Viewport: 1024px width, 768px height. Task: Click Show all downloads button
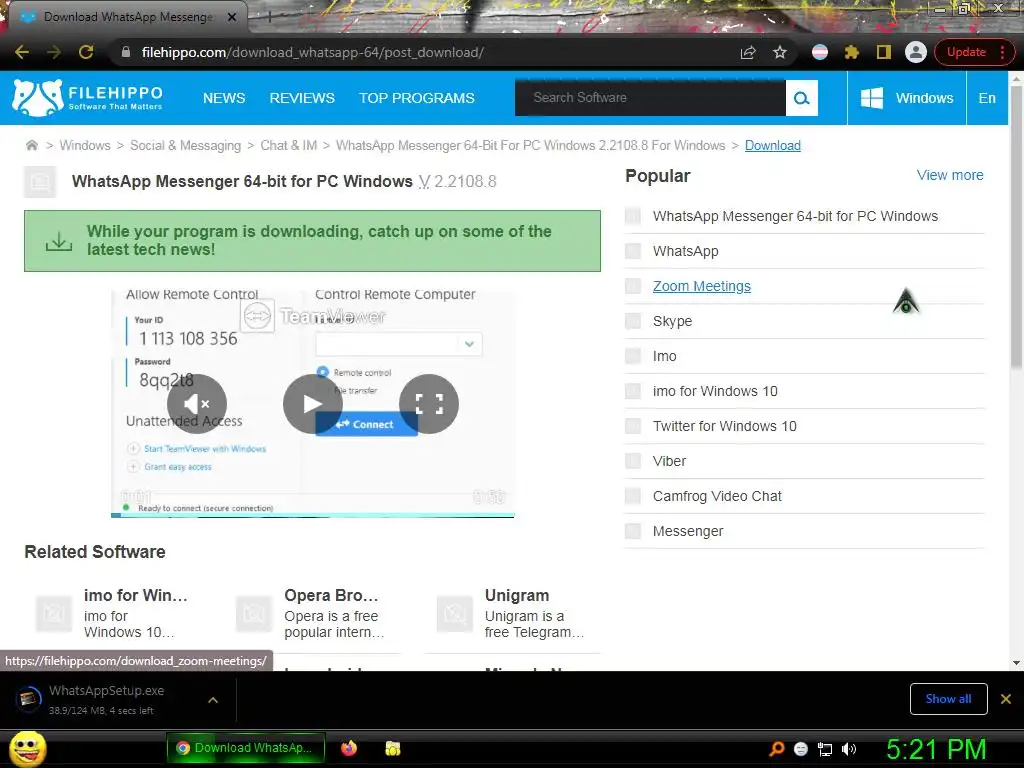click(948, 699)
